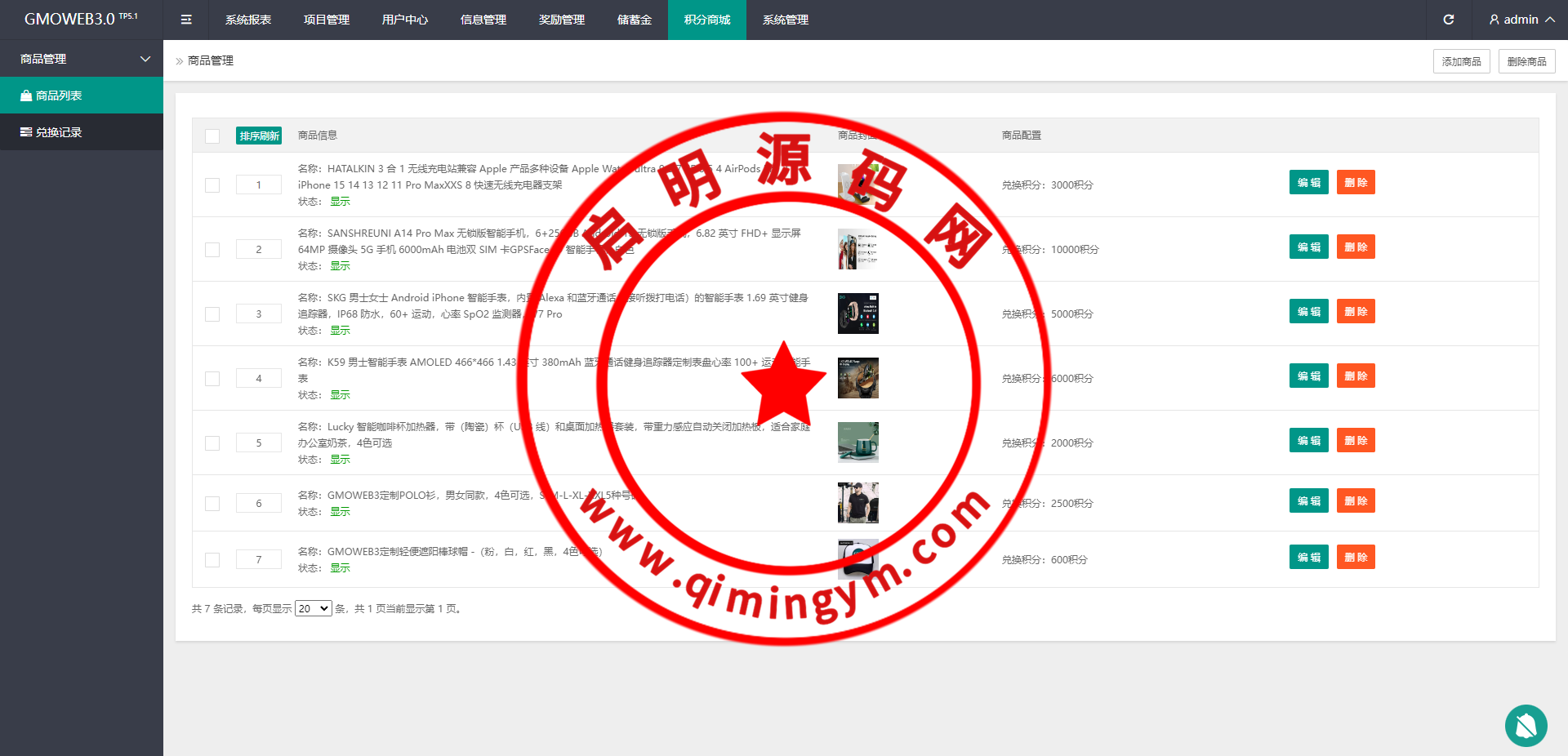1568x756 pixels.
Task: Click the 添加商品 button
Action: tap(1461, 61)
